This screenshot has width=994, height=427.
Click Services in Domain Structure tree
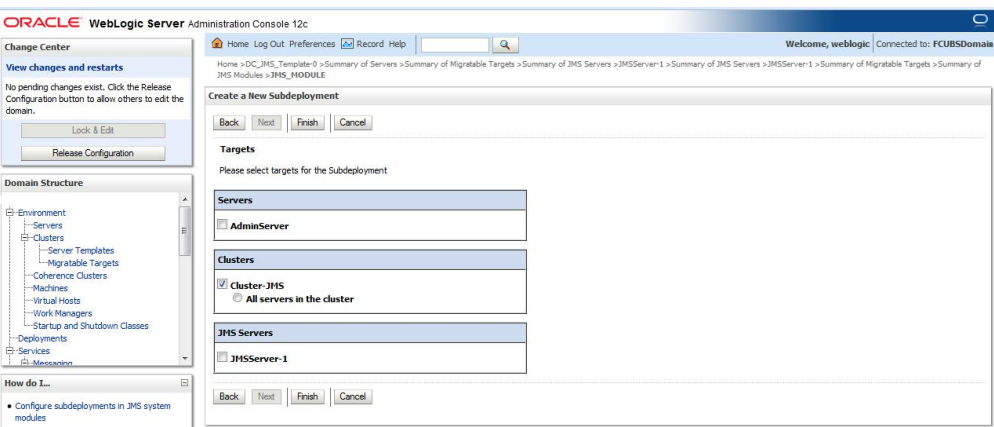click(x=34, y=351)
